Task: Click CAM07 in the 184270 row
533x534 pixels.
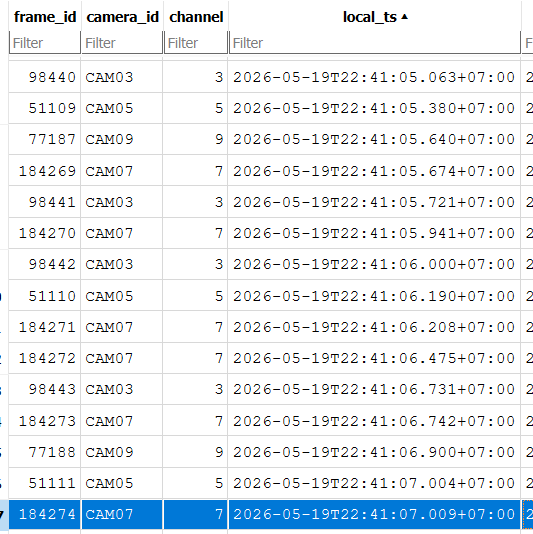Action: [x=109, y=233]
